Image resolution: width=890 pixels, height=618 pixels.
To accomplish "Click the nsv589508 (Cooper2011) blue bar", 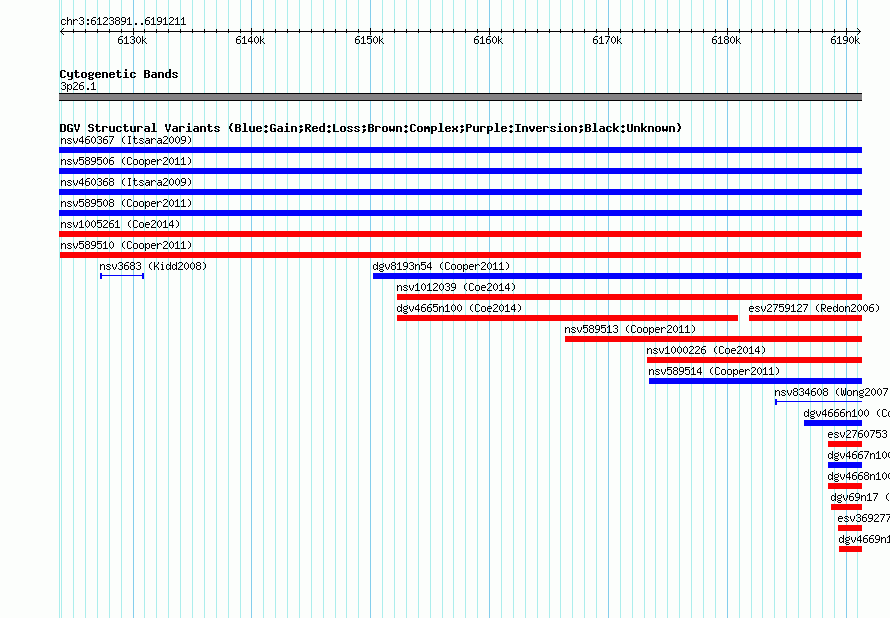I will [x=460, y=213].
